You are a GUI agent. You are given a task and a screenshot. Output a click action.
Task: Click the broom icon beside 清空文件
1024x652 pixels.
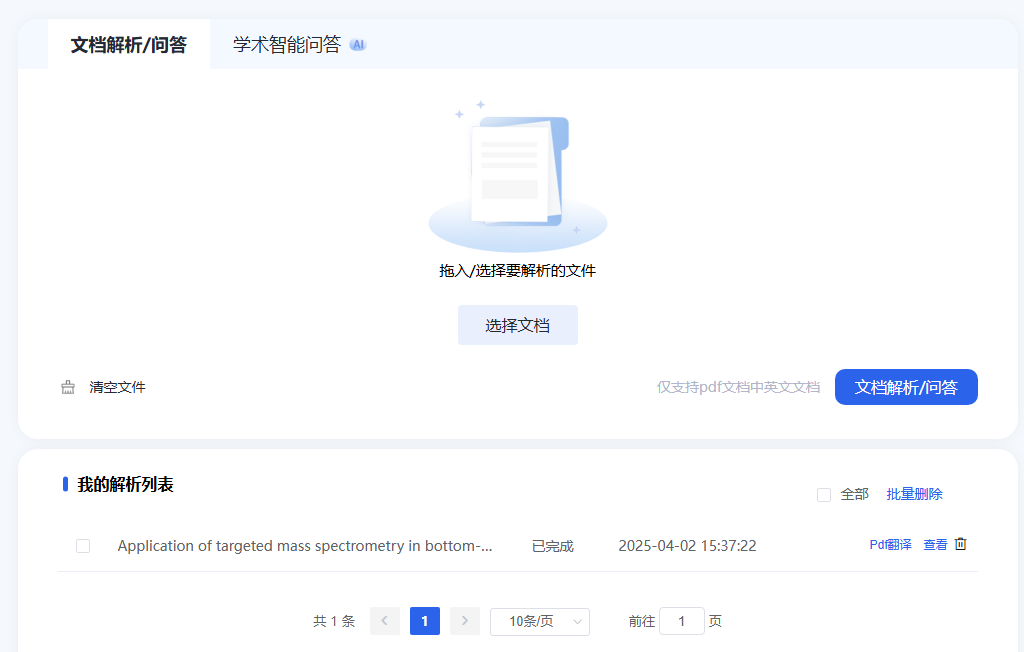click(68, 387)
